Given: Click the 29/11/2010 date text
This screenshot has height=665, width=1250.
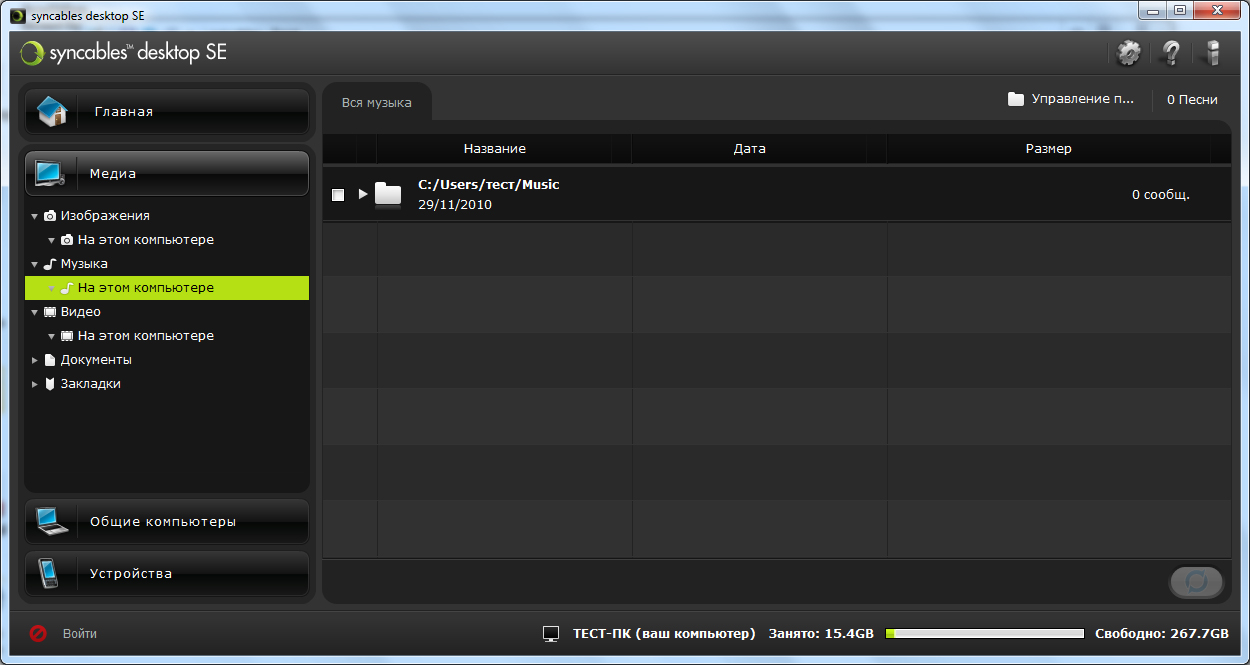Looking at the screenshot, I should 455,205.
